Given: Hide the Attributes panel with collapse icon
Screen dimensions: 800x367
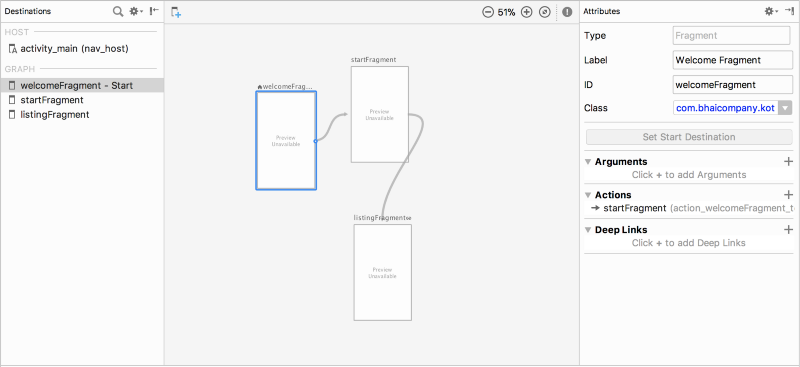Looking at the screenshot, I should pos(789,11).
